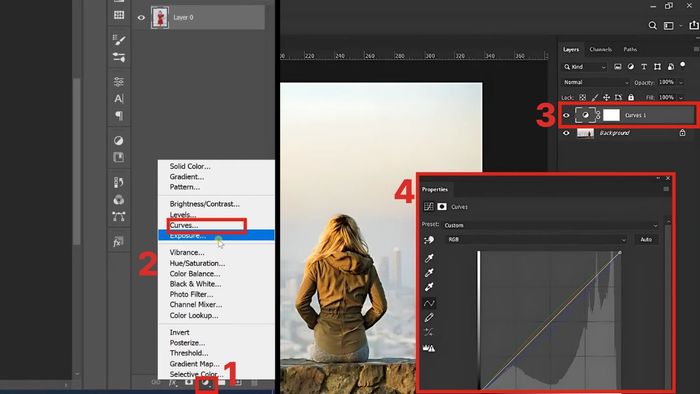Screen dimensions: 700x394
Task: Select the draw curve pencil tool
Action: [x=429, y=318]
